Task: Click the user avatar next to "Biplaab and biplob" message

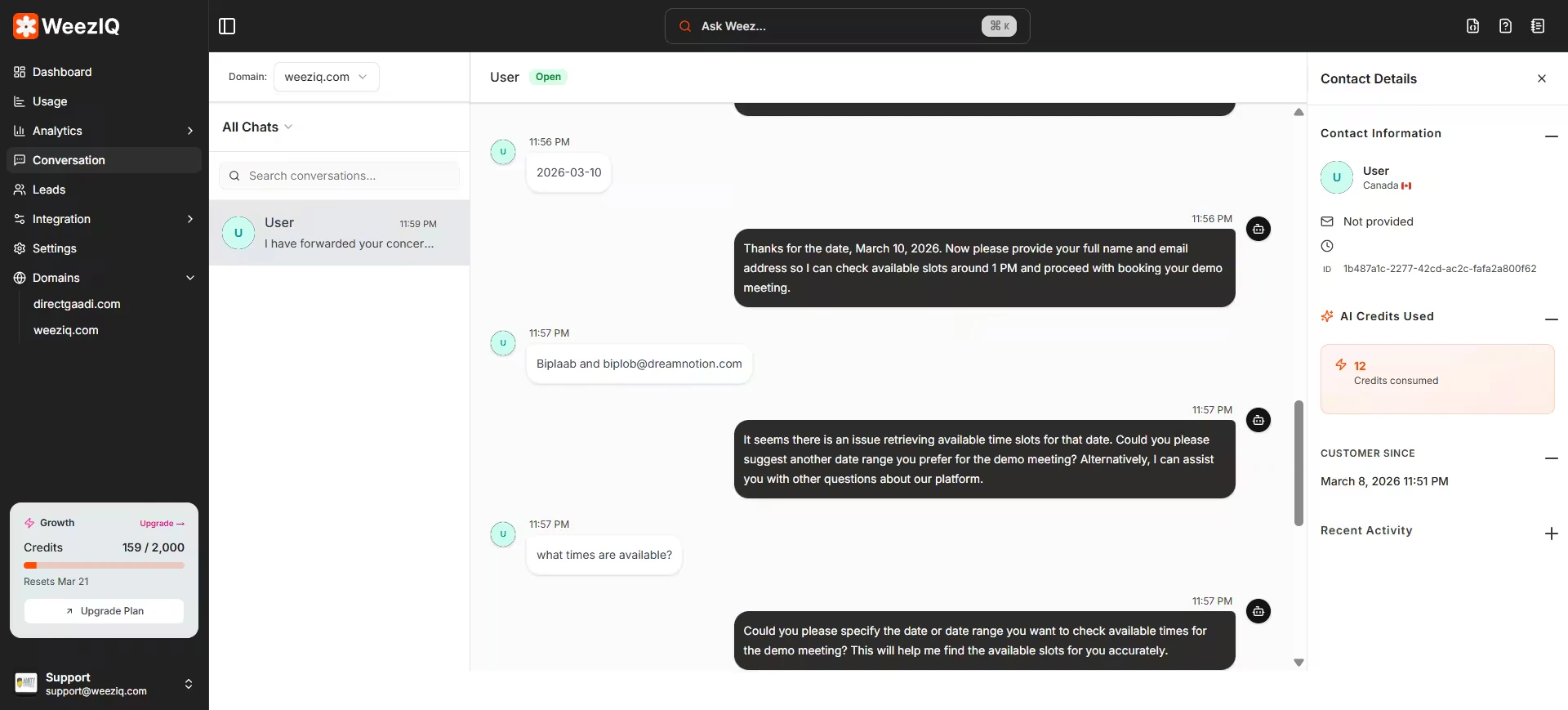Action: click(503, 342)
